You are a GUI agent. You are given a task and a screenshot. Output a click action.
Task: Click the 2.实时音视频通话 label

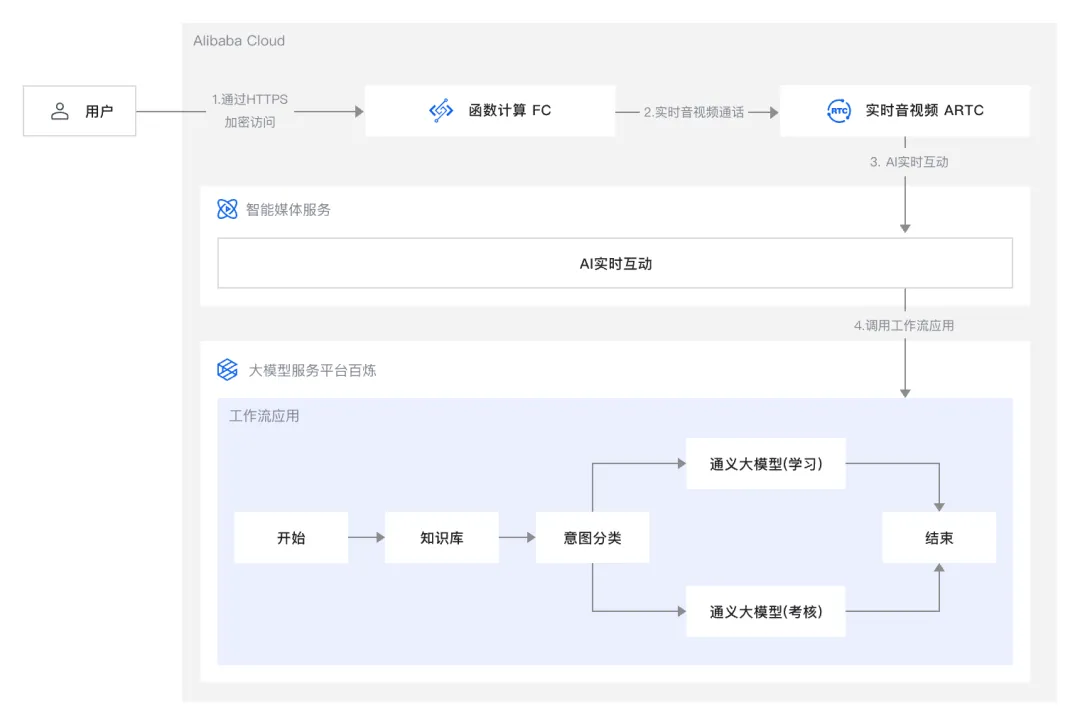(x=694, y=112)
